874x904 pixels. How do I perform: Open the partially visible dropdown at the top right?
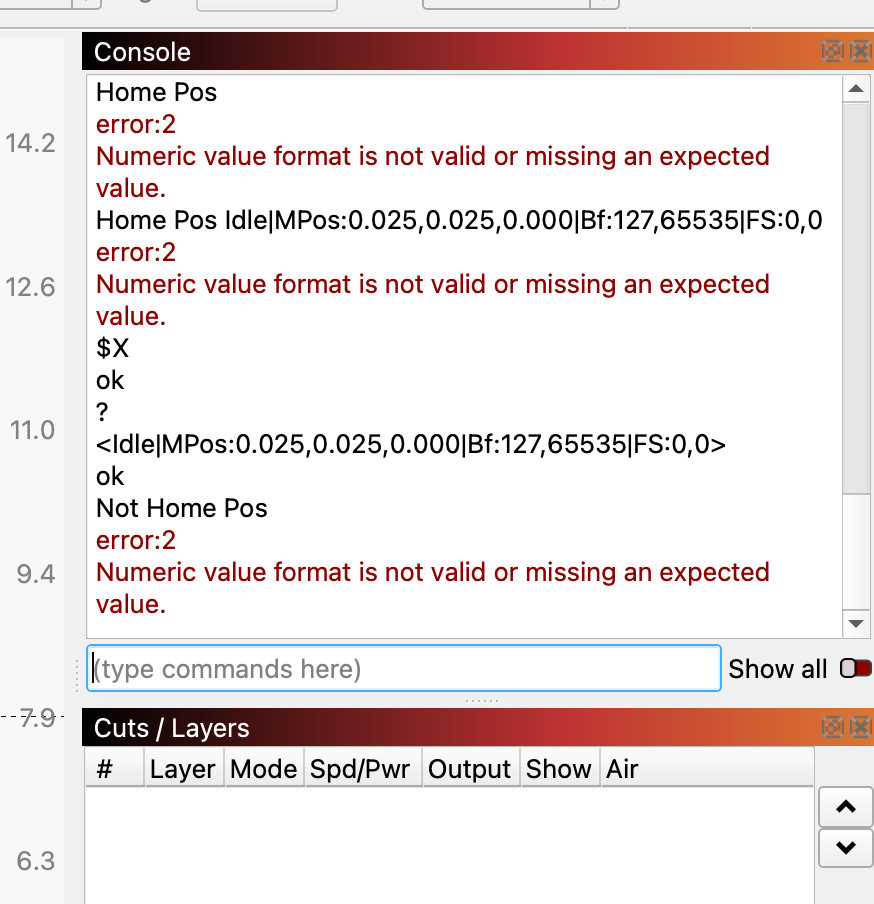[x=604, y=3]
